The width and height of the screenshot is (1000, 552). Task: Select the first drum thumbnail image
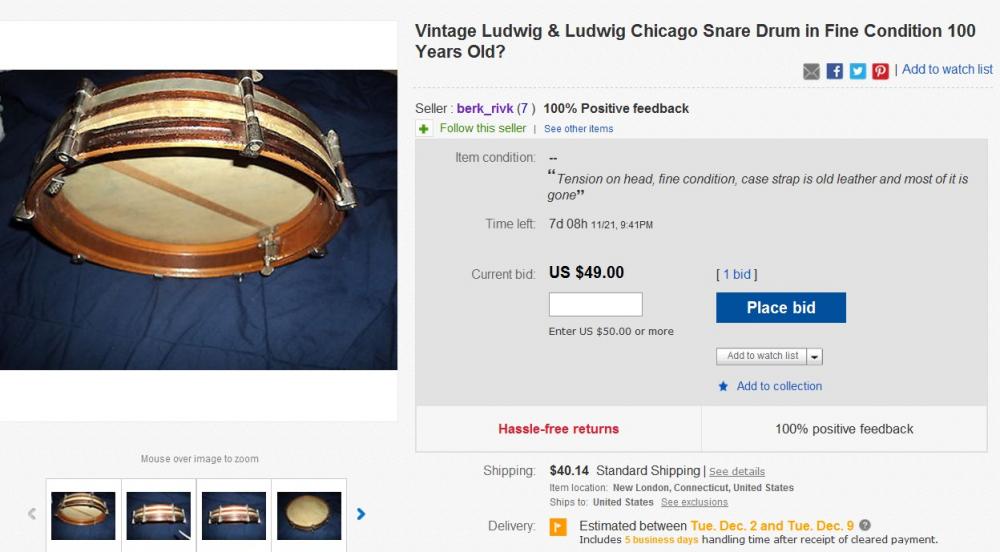click(x=83, y=515)
